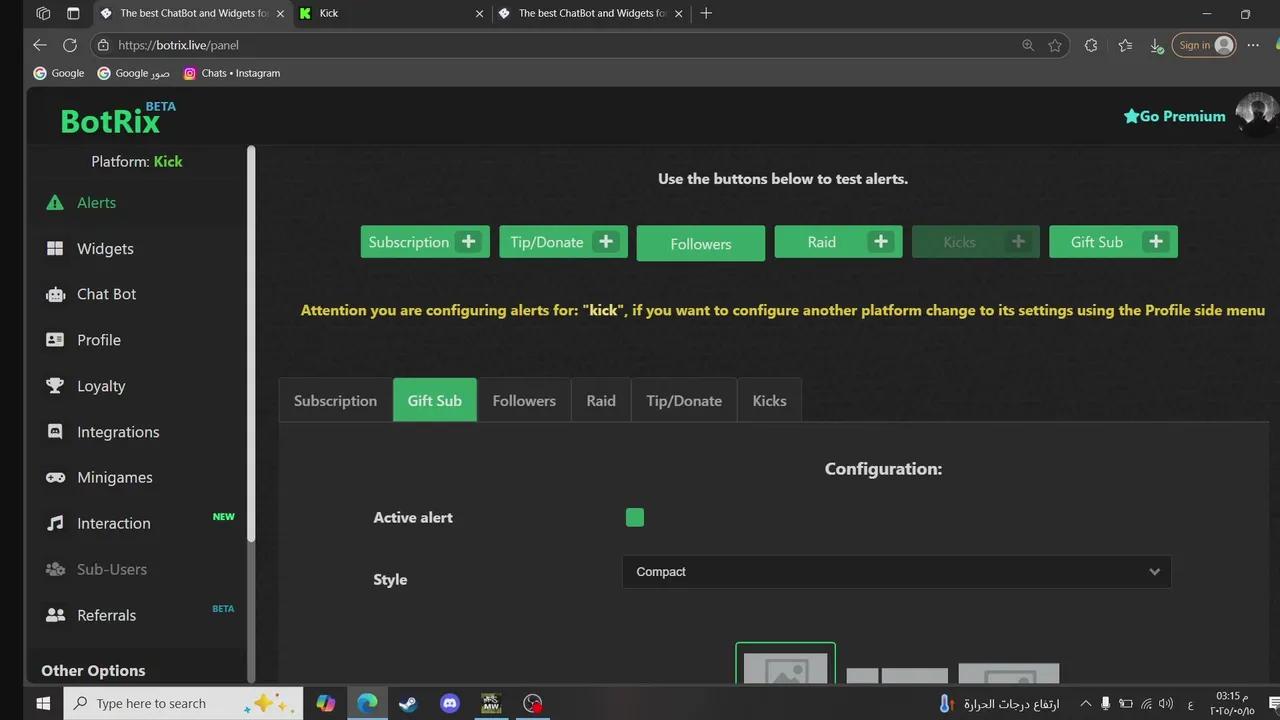
Task: Open browser extensions menu
Action: coord(1091,45)
